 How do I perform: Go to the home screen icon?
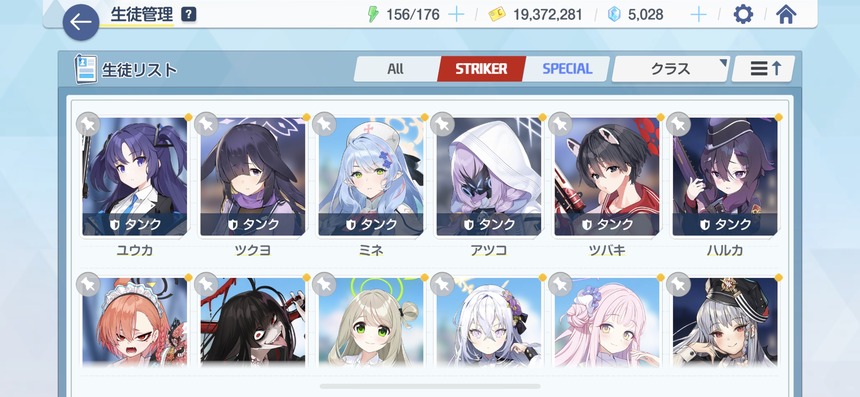pyautogui.click(x=786, y=14)
